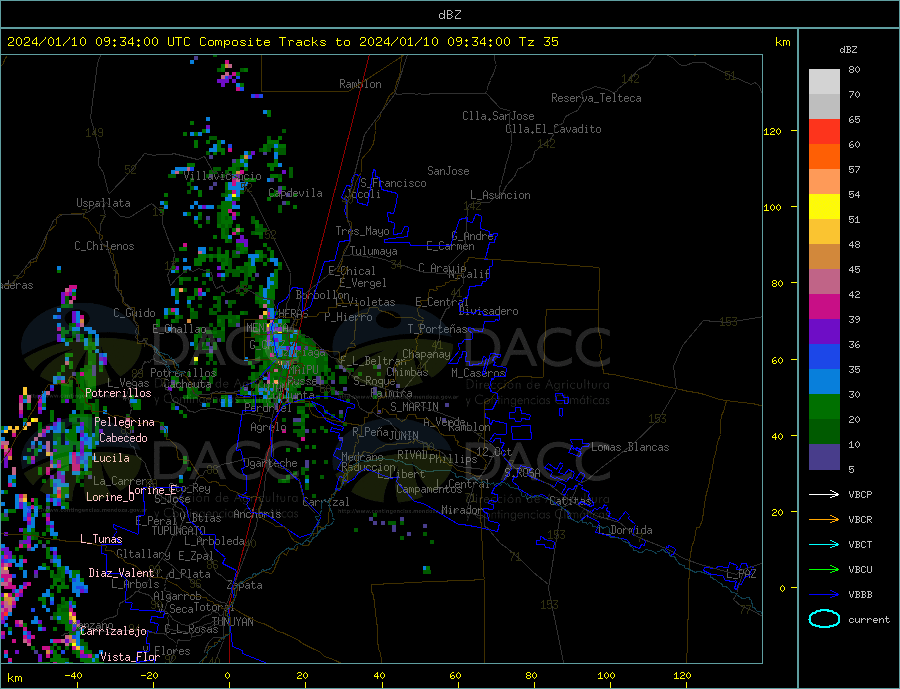Select the bright green swatch between 30 and 20
900x689 pixels.
click(x=824, y=407)
